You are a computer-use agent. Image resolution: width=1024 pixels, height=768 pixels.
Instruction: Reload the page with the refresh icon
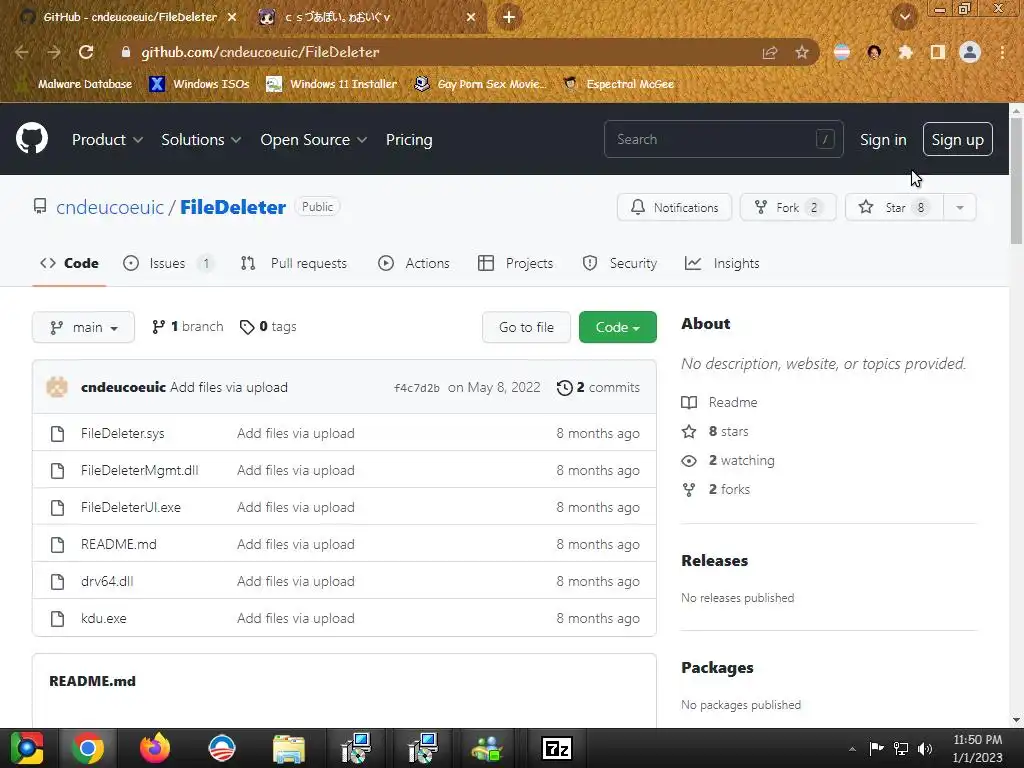pos(86,52)
